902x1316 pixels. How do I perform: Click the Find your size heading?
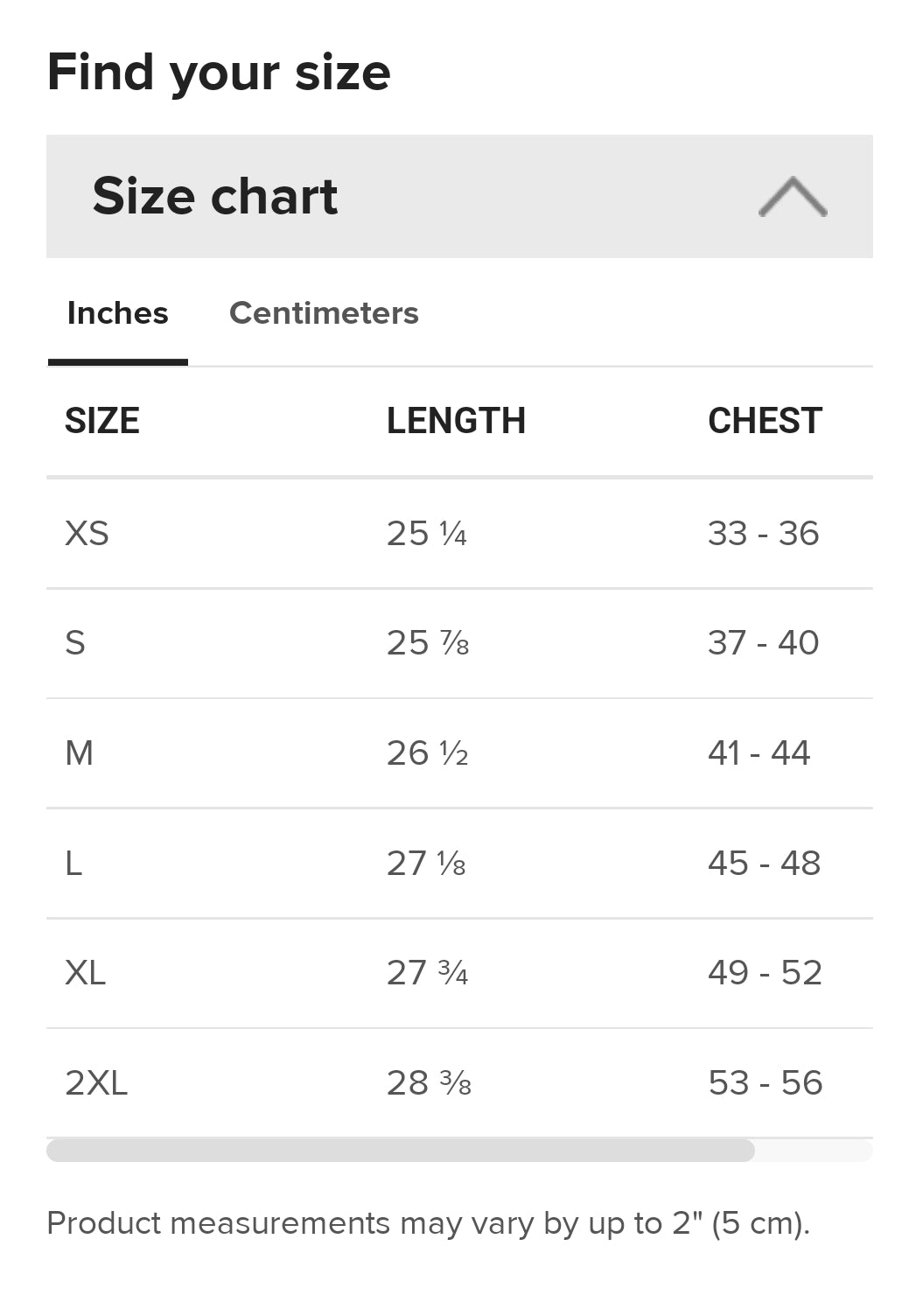pos(219,73)
